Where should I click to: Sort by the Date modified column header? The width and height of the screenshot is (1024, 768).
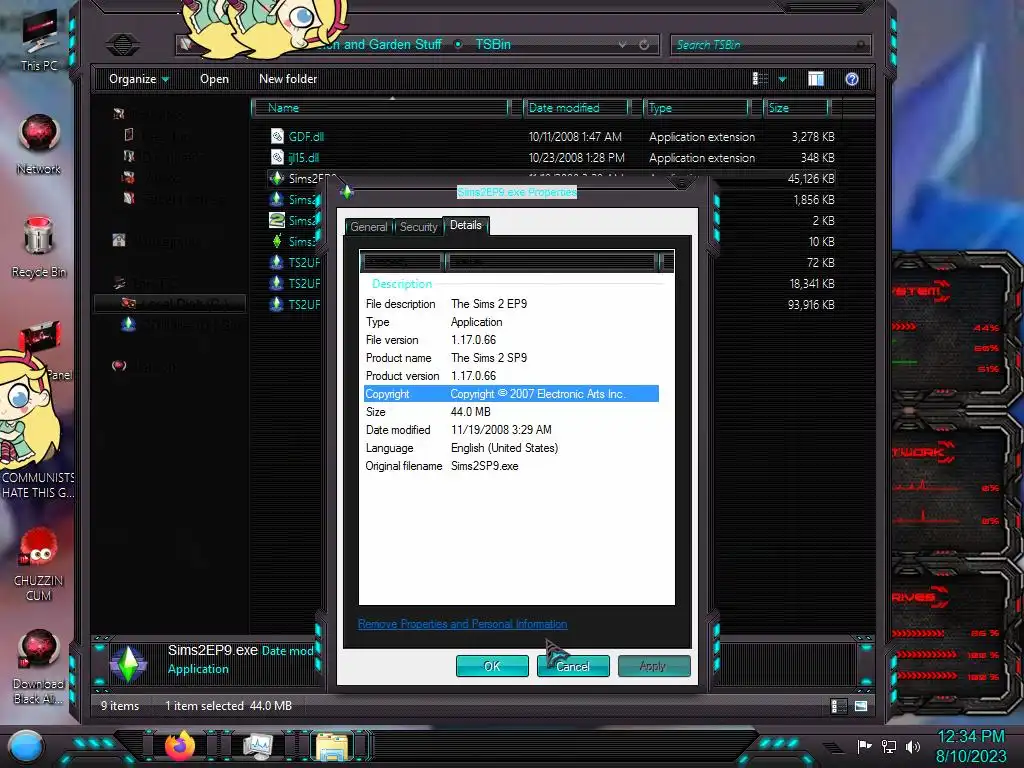coord(577,108)
